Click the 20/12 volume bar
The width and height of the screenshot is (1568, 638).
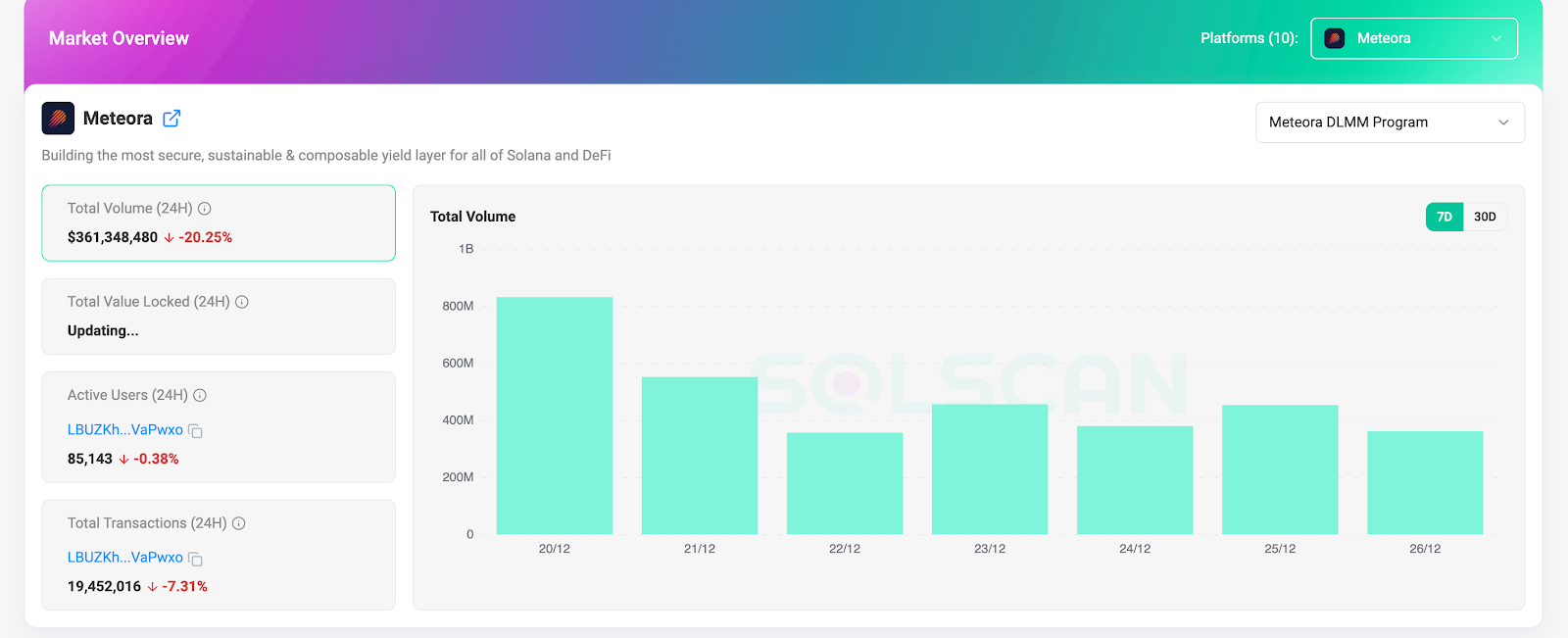555,416
